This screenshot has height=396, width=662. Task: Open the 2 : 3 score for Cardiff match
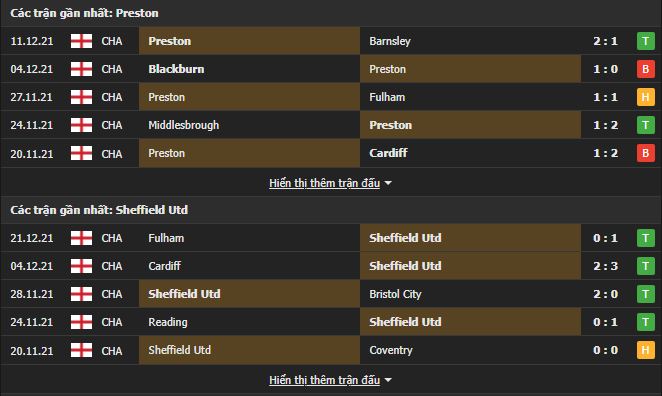605,266
